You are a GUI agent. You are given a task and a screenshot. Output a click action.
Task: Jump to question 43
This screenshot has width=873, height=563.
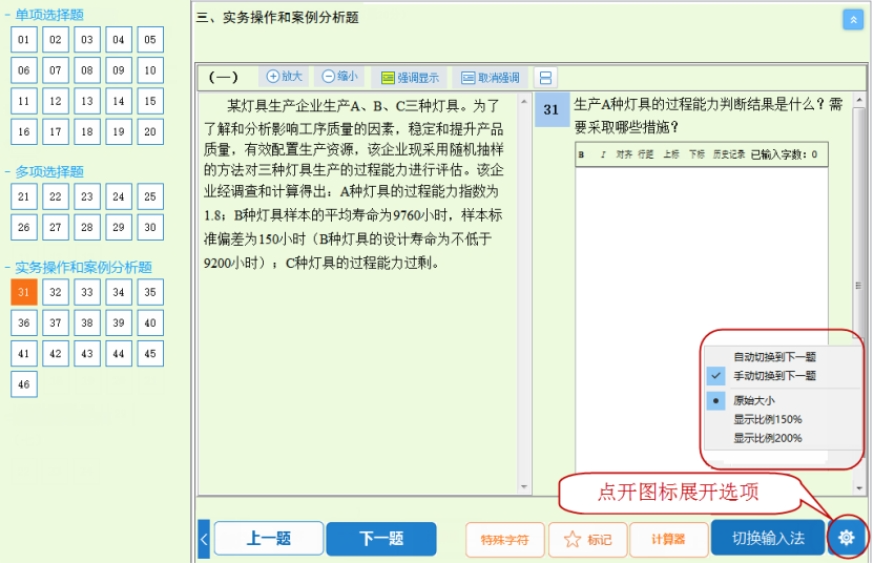coord(87,354)
